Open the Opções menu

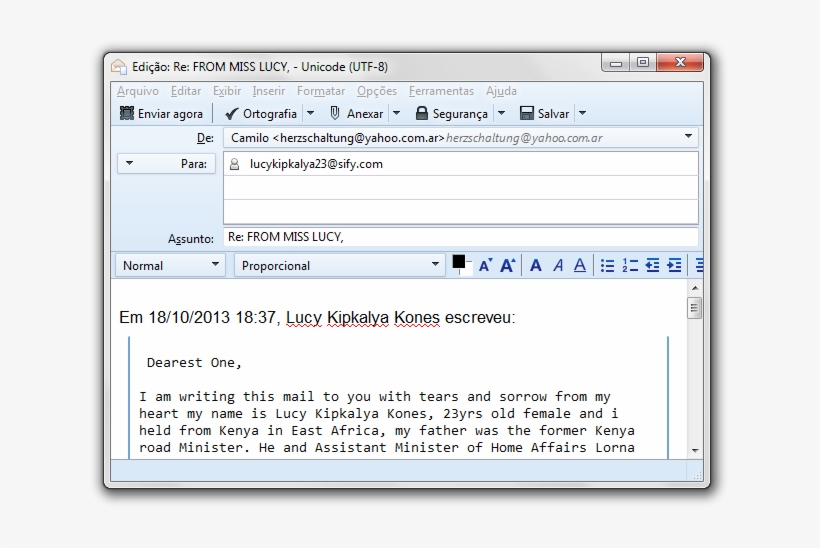(377, 91)
